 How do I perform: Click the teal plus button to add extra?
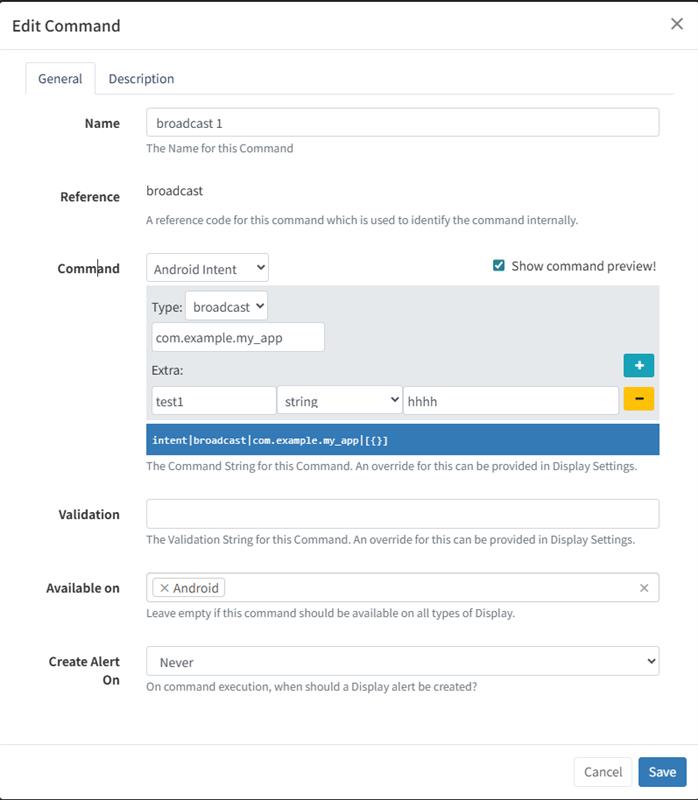pos(638,365)
